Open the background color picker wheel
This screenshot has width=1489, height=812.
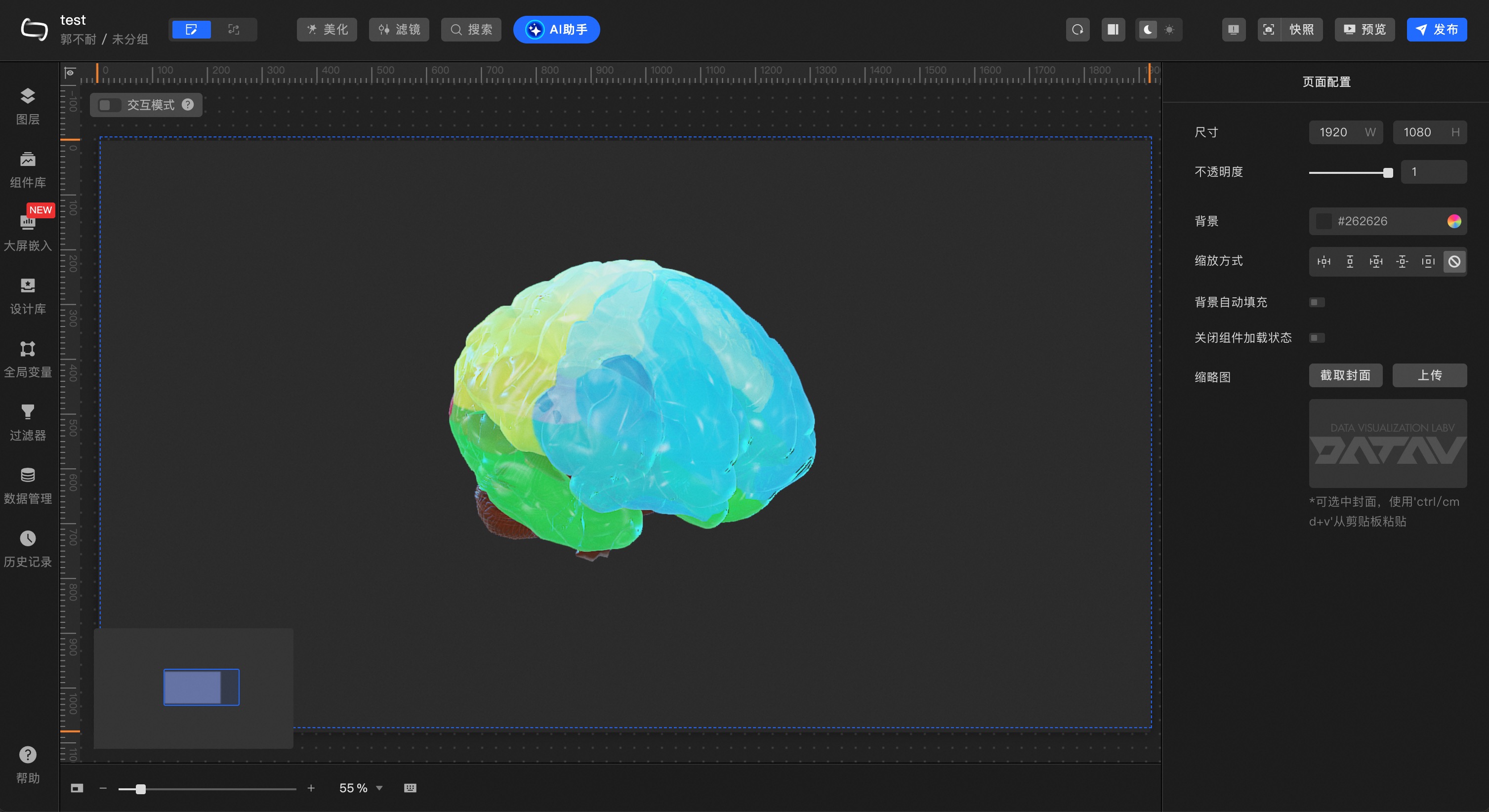click(x=1454, y=221)
